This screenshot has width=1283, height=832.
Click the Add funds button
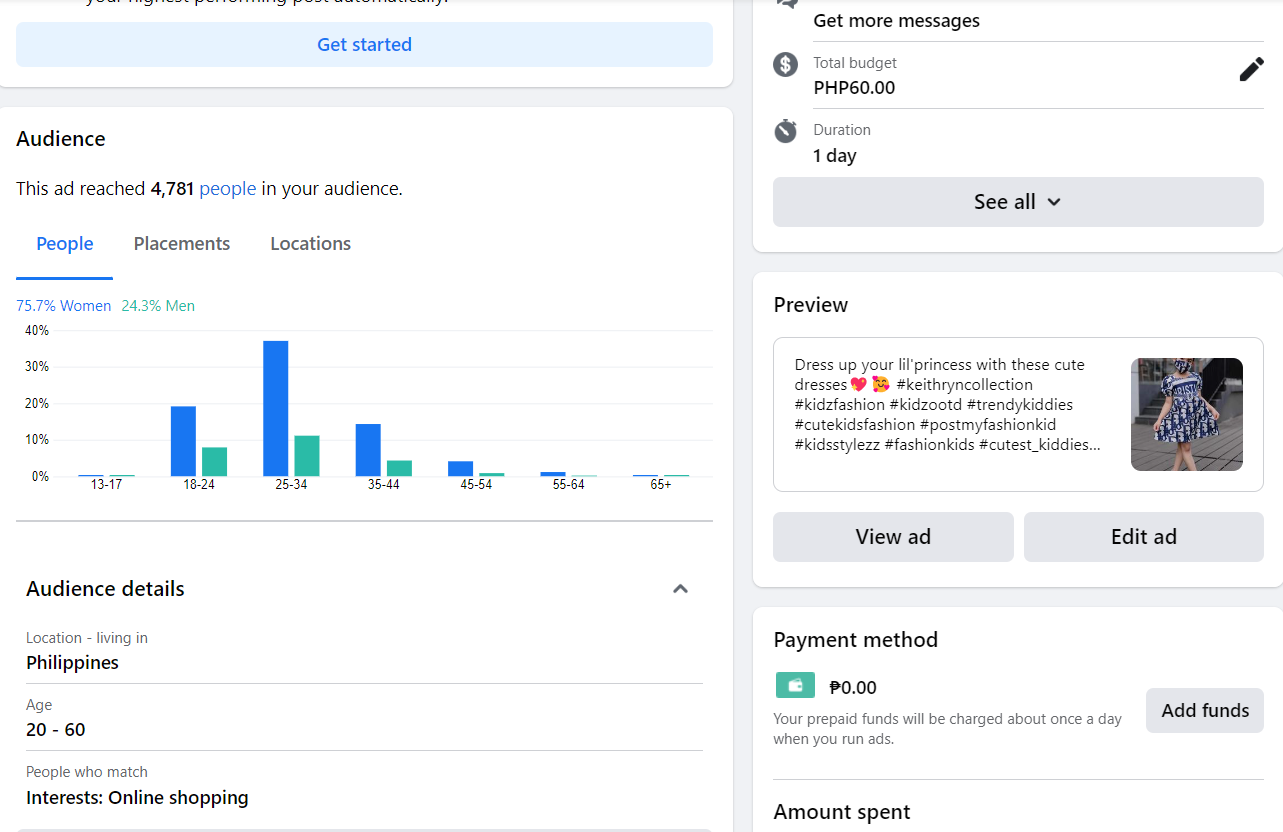click(1204, 711)
